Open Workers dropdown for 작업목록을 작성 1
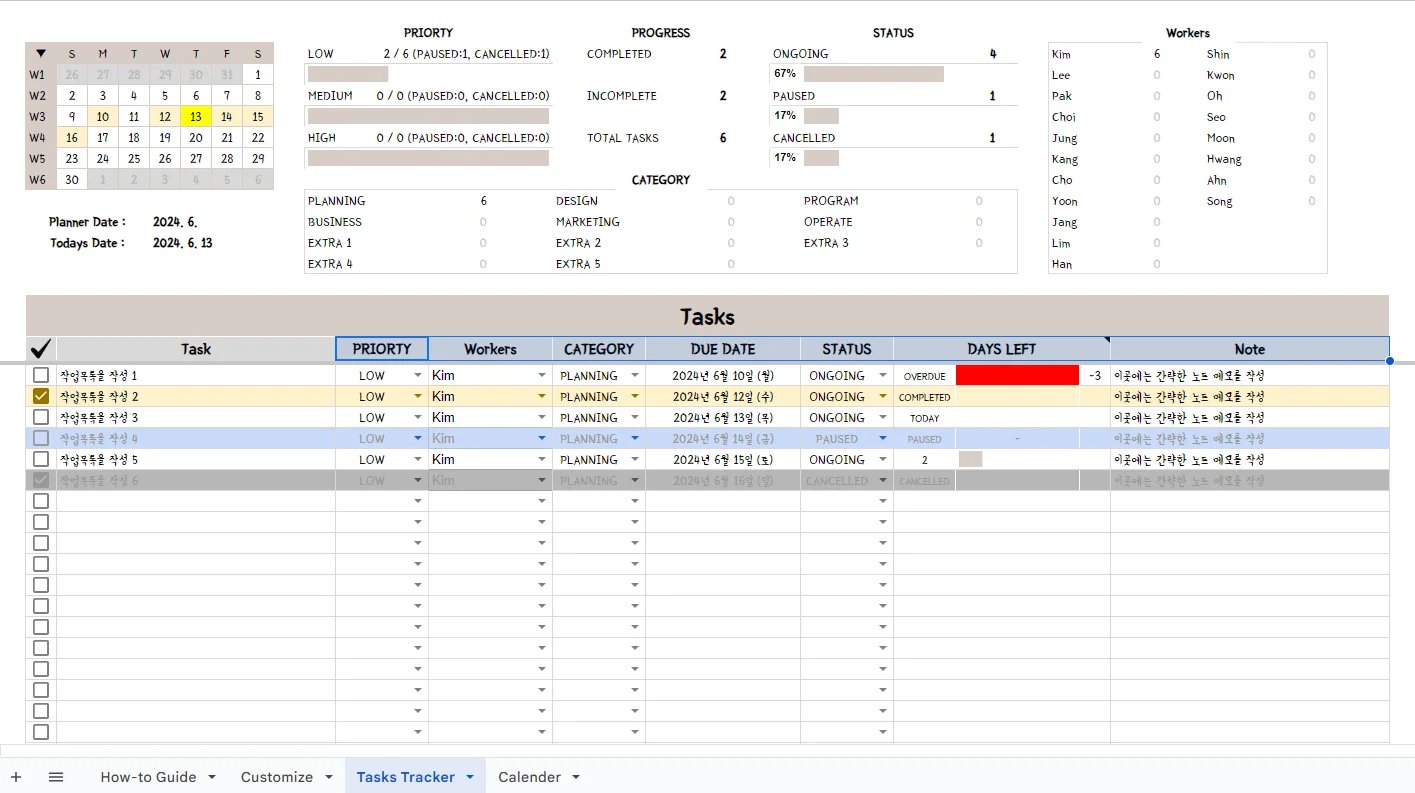The image size is (1415, 793). click(542, 376)
